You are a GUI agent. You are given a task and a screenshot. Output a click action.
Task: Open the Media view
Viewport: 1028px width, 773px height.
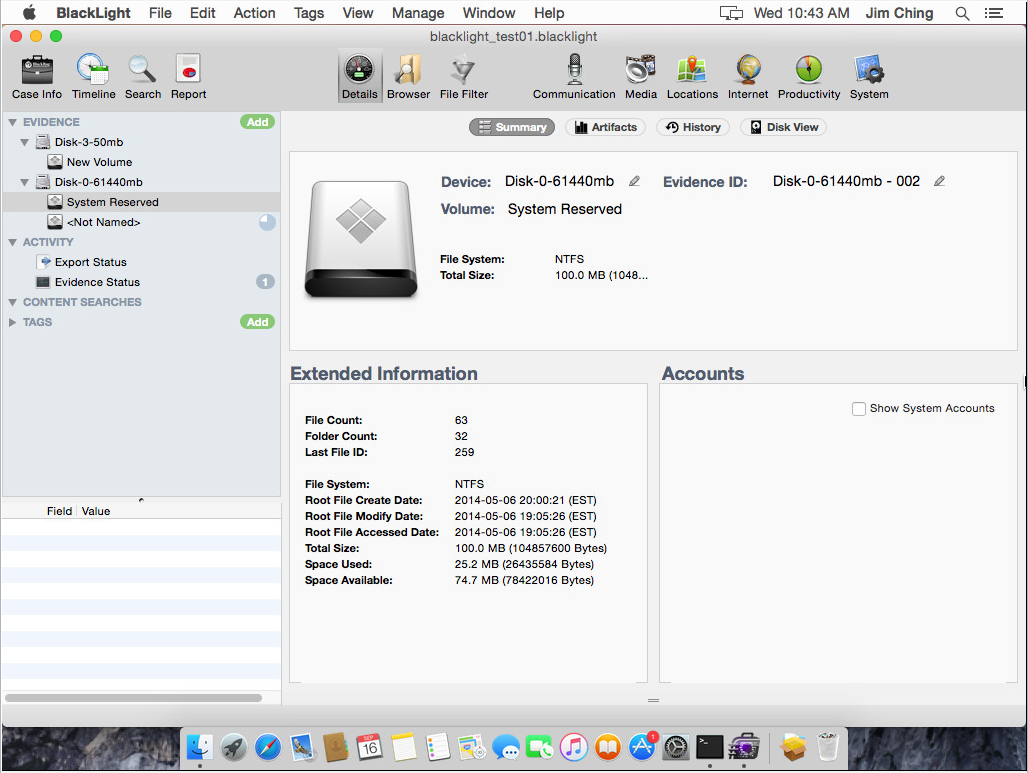(641, 77)
